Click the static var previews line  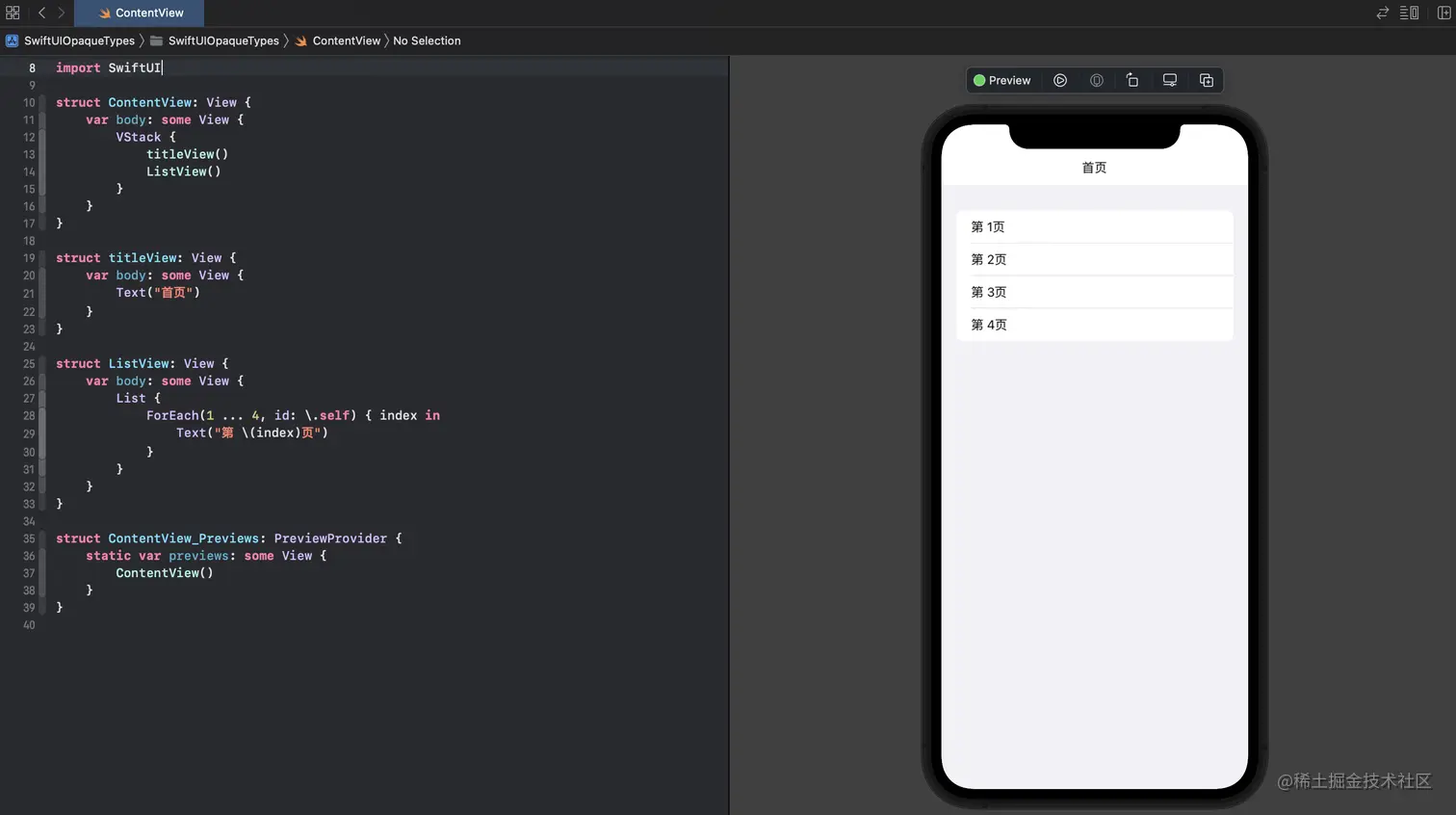point(206,556)
